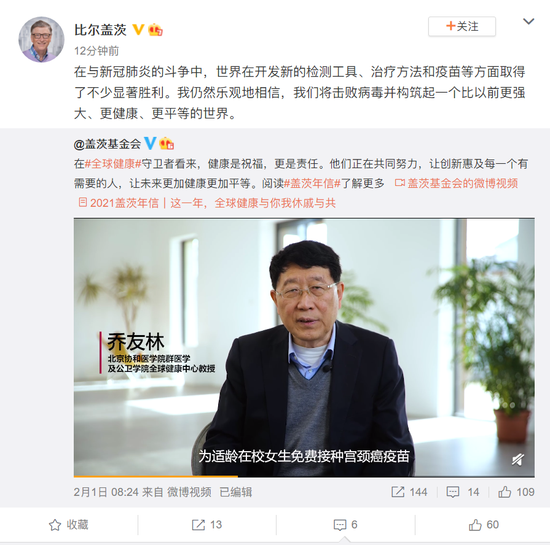
Task: Click the +关注 follow button
Action: tap(462, 26)
